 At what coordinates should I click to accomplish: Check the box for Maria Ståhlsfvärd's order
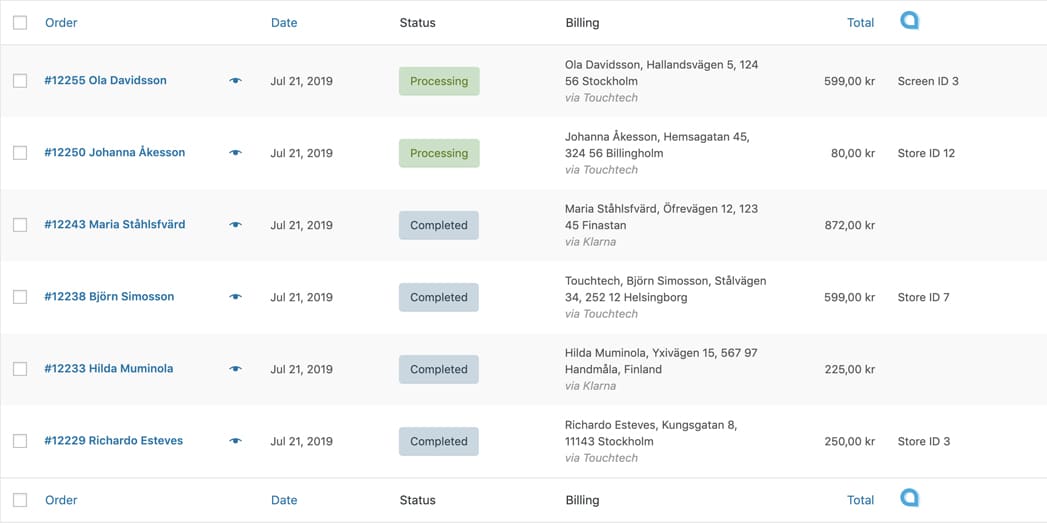coord(20,225)
